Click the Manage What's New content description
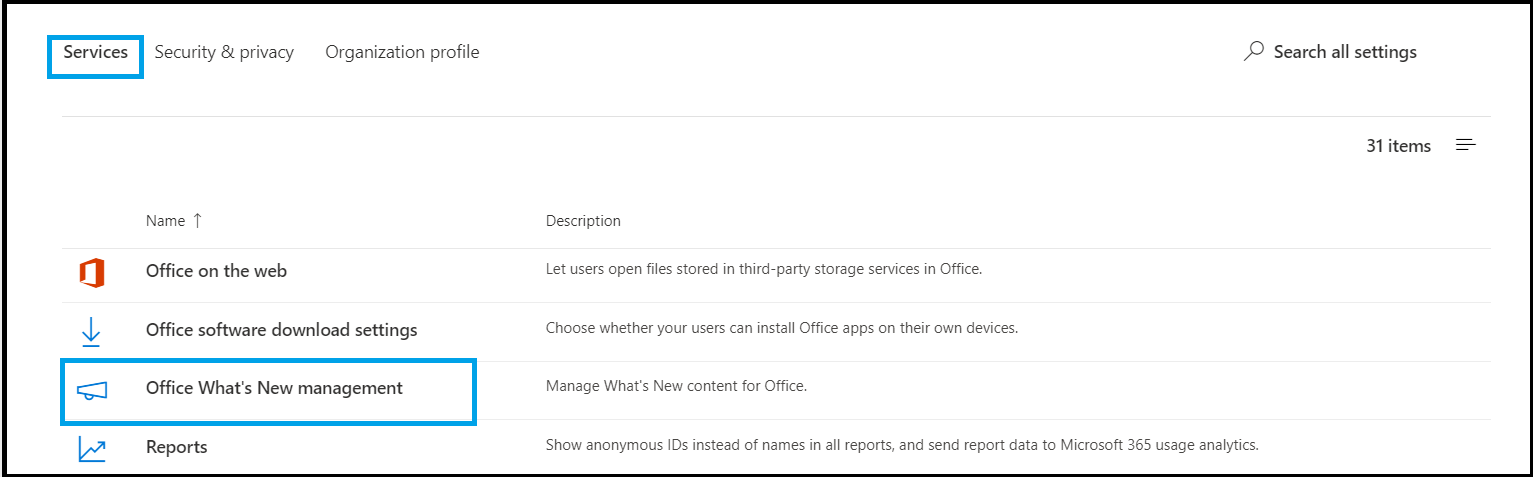This screenshot has height=477, width=1533. pyautogui.click(x=676, y=386)
